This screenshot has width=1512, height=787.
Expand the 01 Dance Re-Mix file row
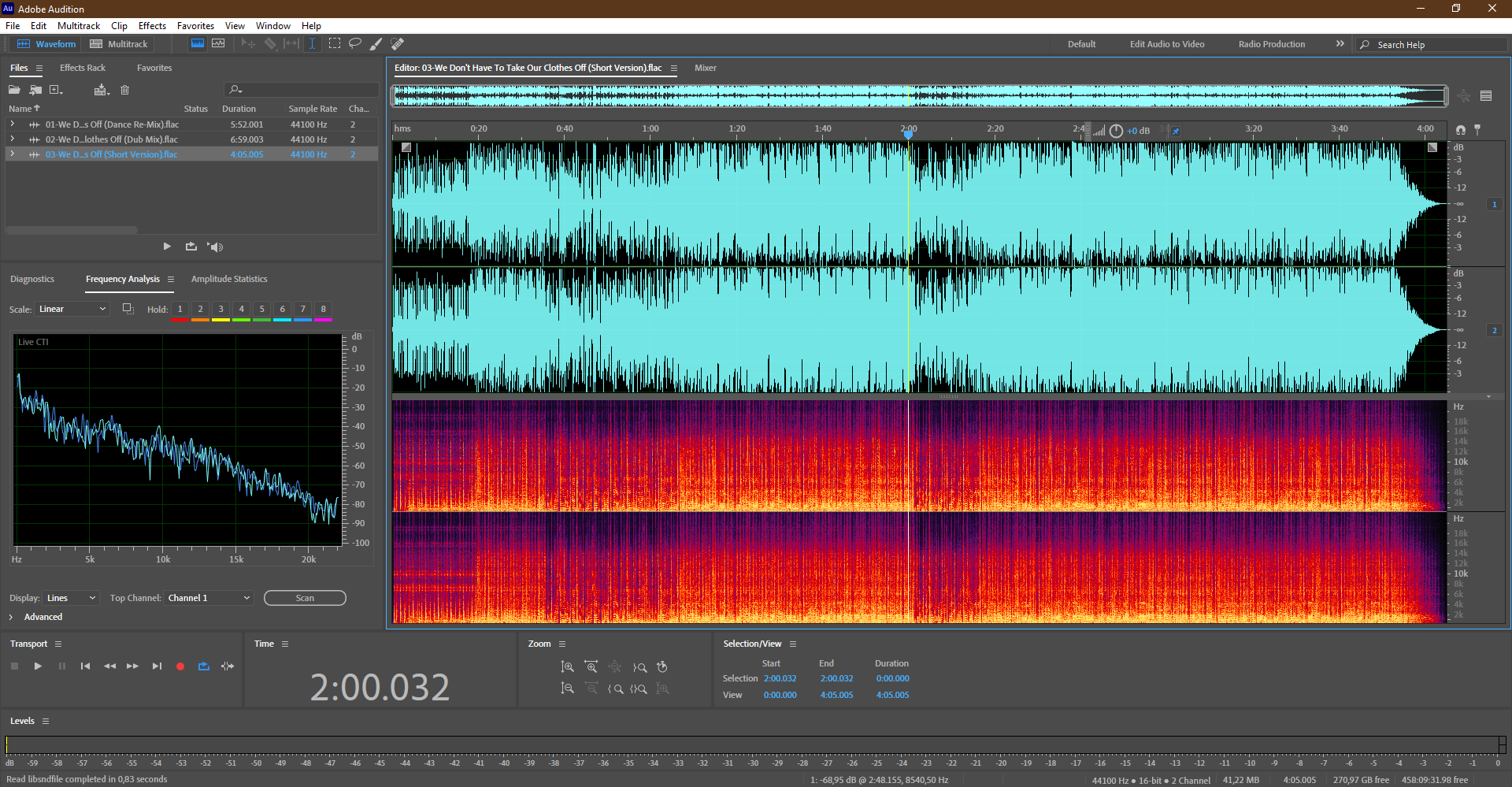[x=12, y=124]
